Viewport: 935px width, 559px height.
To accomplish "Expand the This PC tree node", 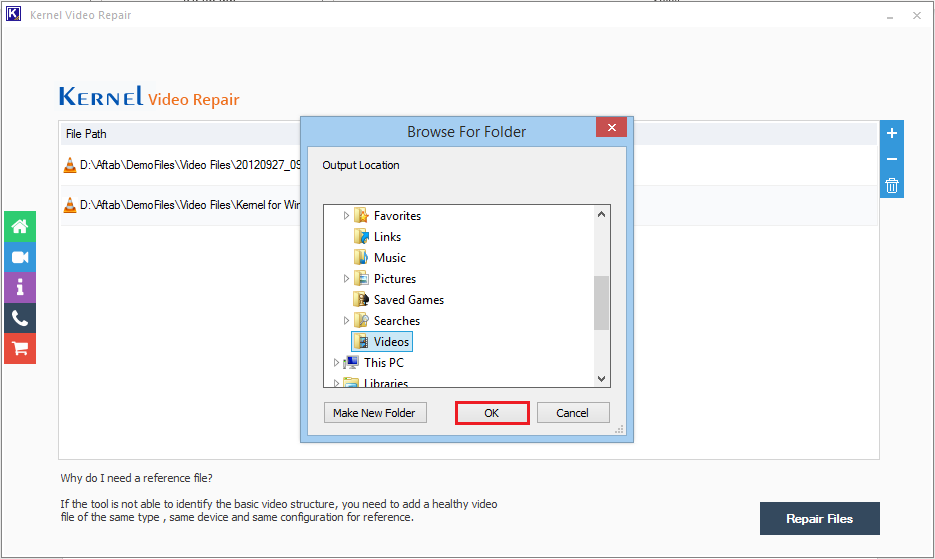I will pos(337,363).
